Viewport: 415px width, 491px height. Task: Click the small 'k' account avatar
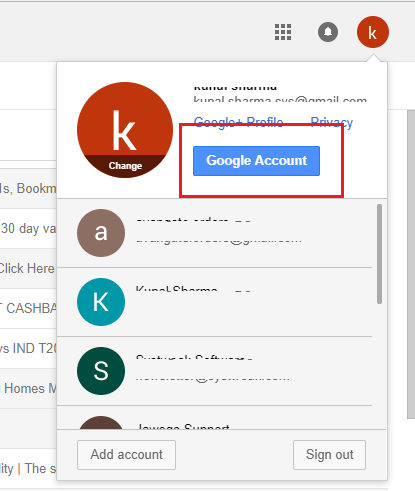(x=373, y=32)
